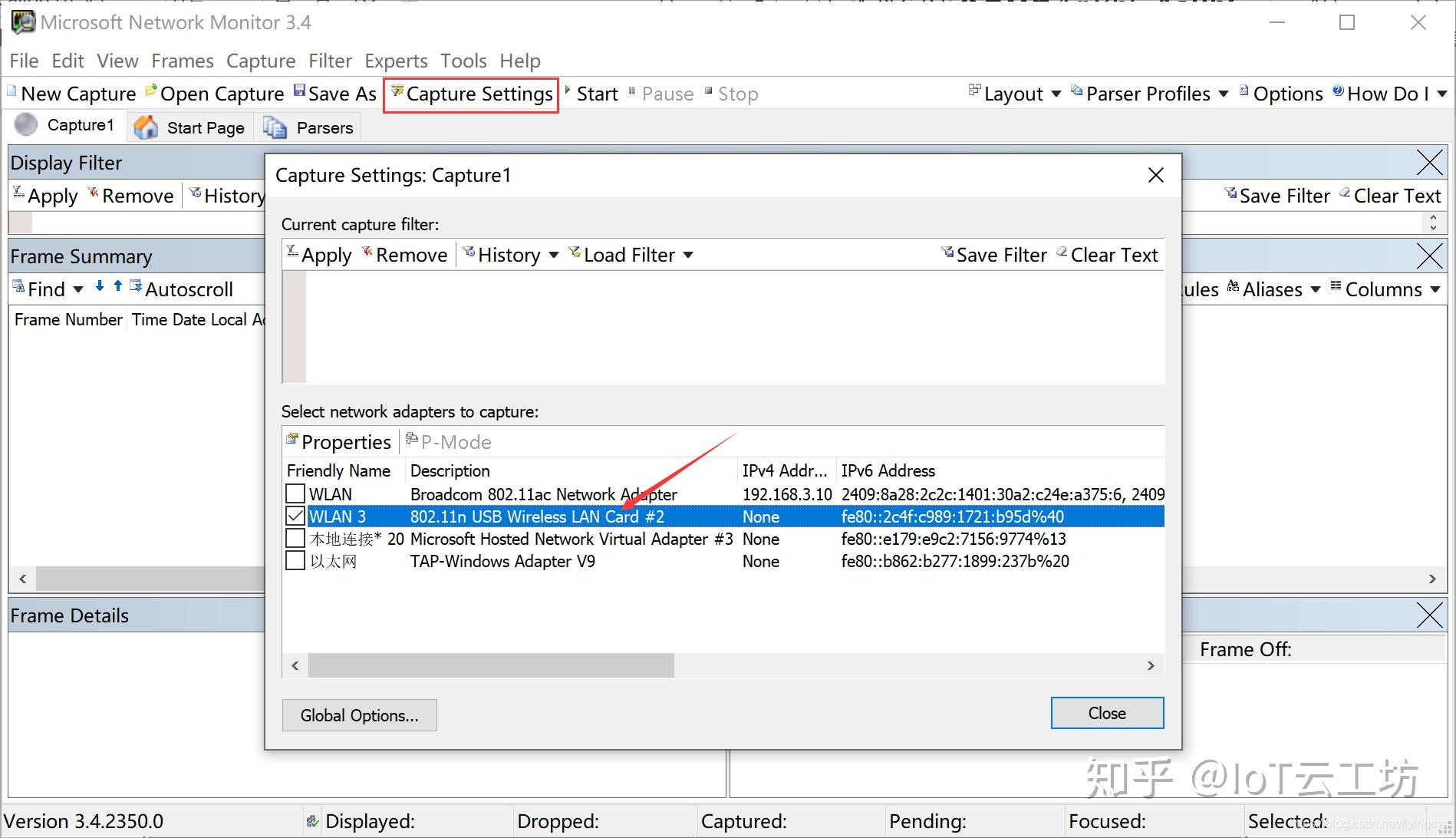
Task: Uncheck the WLAN 3 adapter
Action: (x=295, y=516)
